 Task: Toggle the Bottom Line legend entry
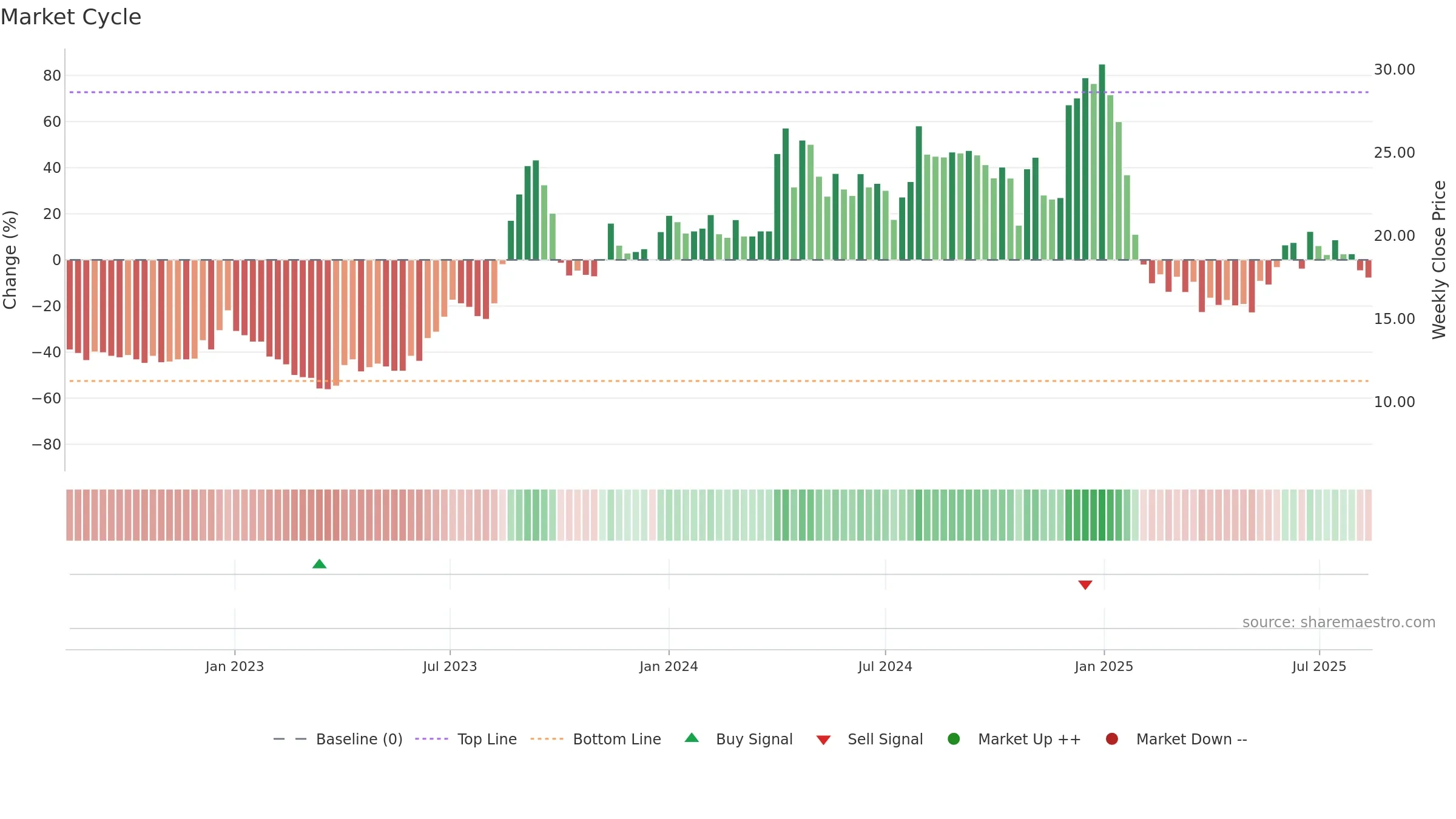tap(595, 739)
